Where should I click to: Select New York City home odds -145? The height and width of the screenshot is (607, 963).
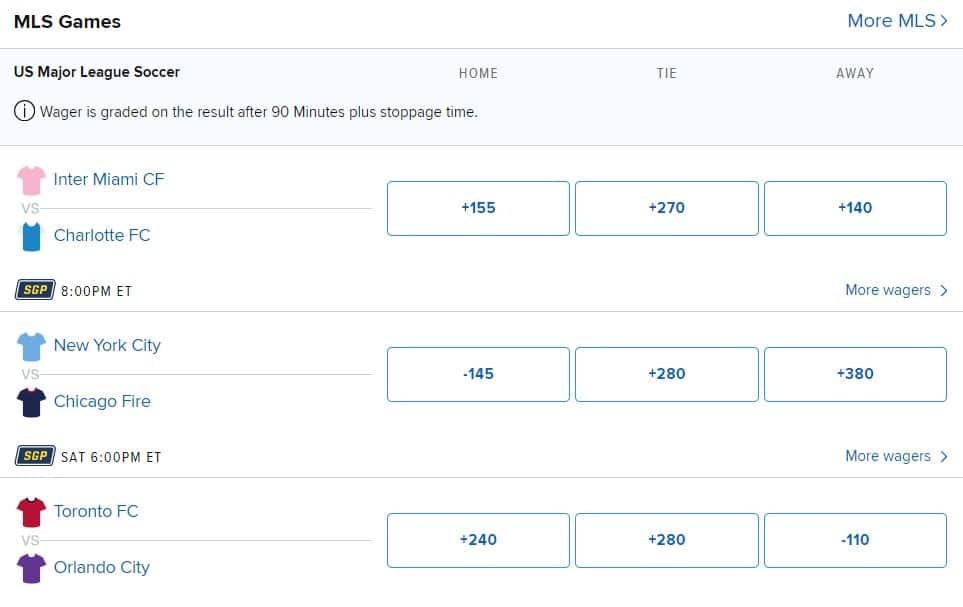[478, 374]
